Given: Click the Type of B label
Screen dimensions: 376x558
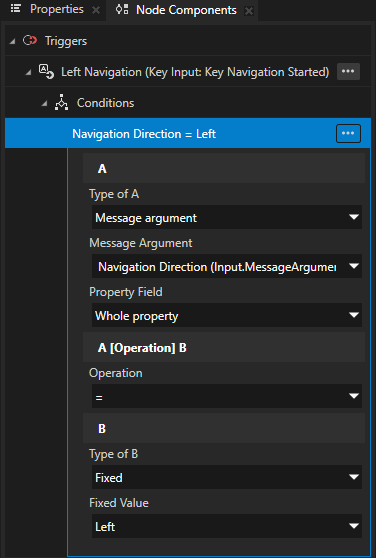Looking at the screenshot, I should [x=113, y=454].
